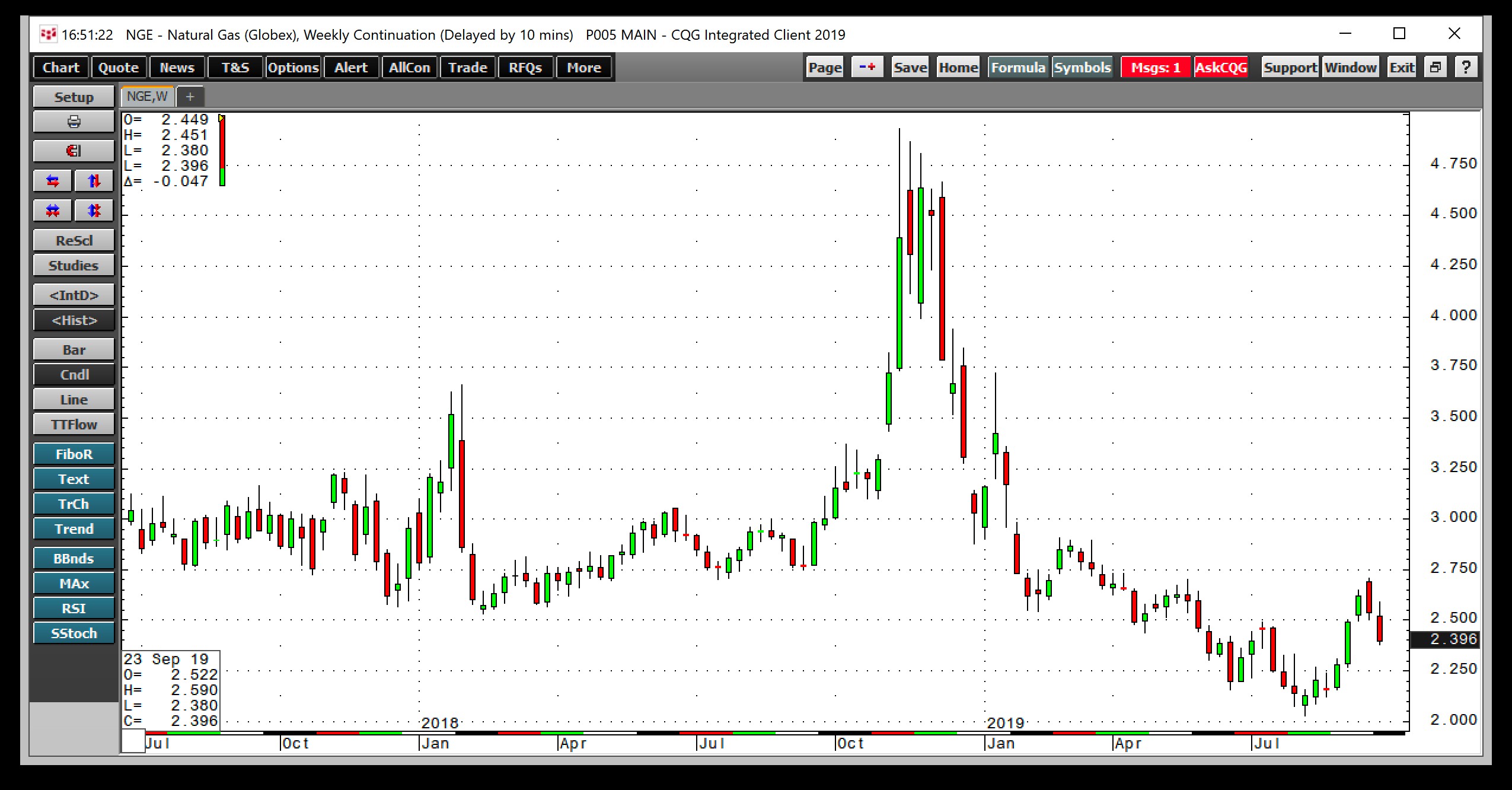This screenshot has width=1512, height=790.
Task: Select the Trend line tool
Action: pos(74,528)
